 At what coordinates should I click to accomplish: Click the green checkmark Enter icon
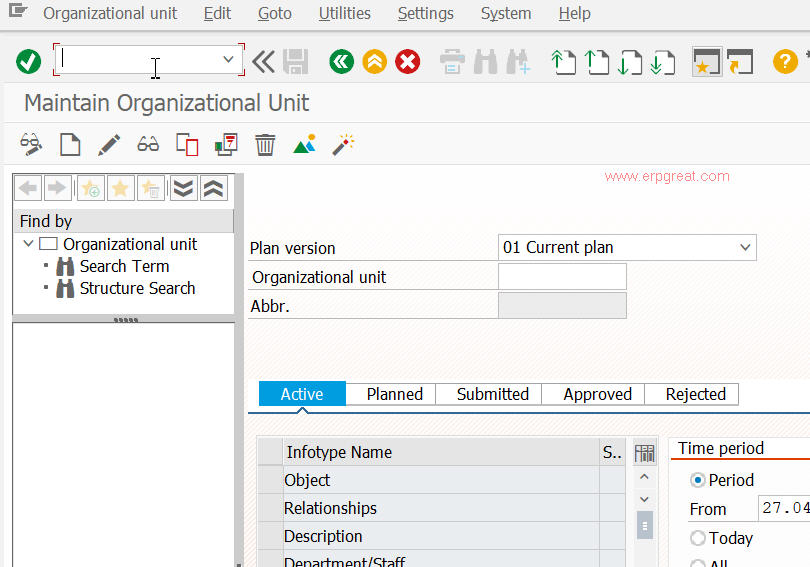tap(28, 62)
